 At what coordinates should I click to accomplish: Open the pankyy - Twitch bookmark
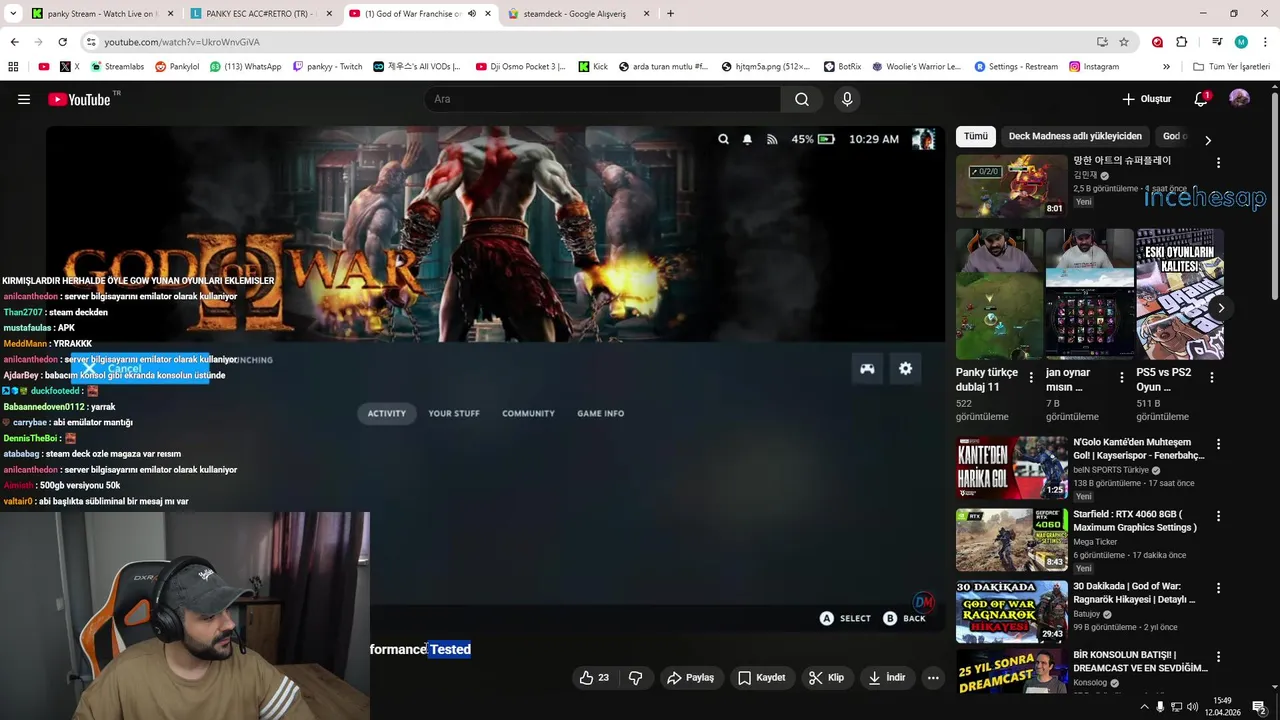(x=327, y=67)
